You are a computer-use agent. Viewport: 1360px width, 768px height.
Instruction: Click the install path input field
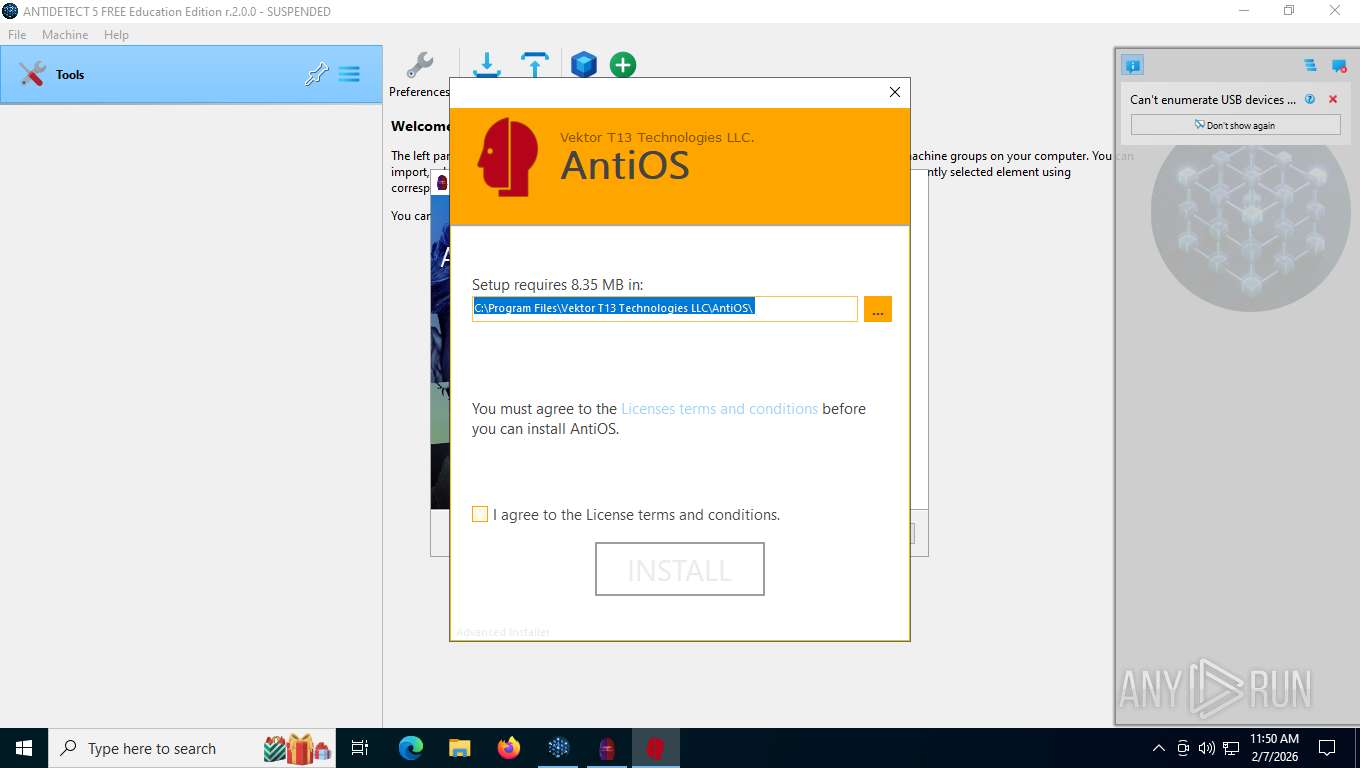[665, 308]
